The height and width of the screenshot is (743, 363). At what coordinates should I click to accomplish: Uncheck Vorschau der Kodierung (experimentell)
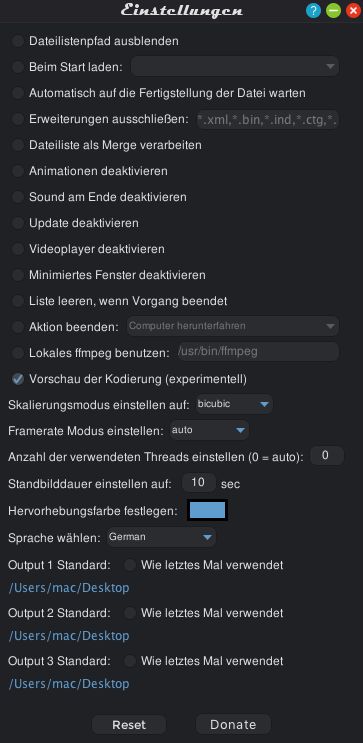(x=18, y=379)
